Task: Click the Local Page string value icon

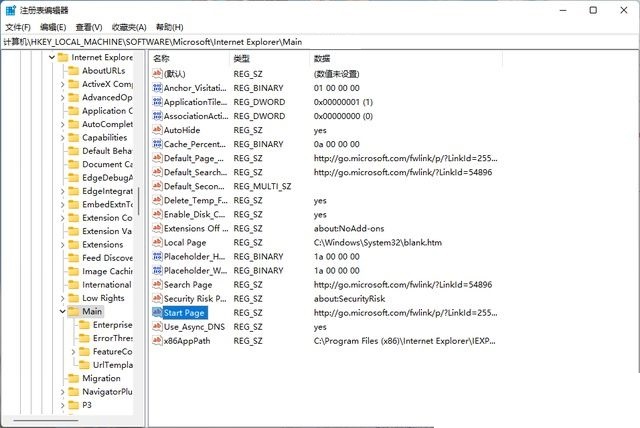Action: coord(157,242)
